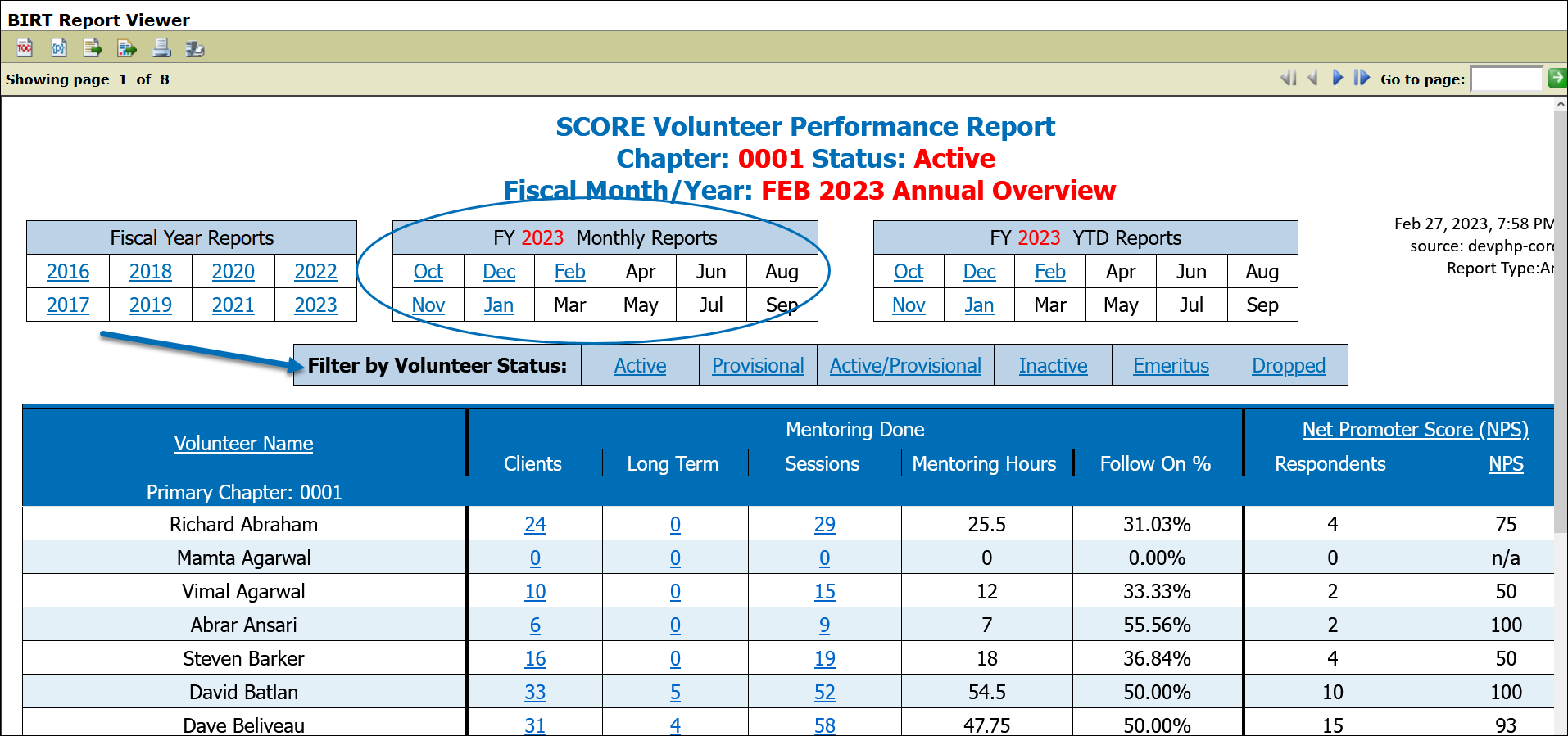Open the Feb link under Monthly Reports

pyautogui.click(x=570, y=272)
